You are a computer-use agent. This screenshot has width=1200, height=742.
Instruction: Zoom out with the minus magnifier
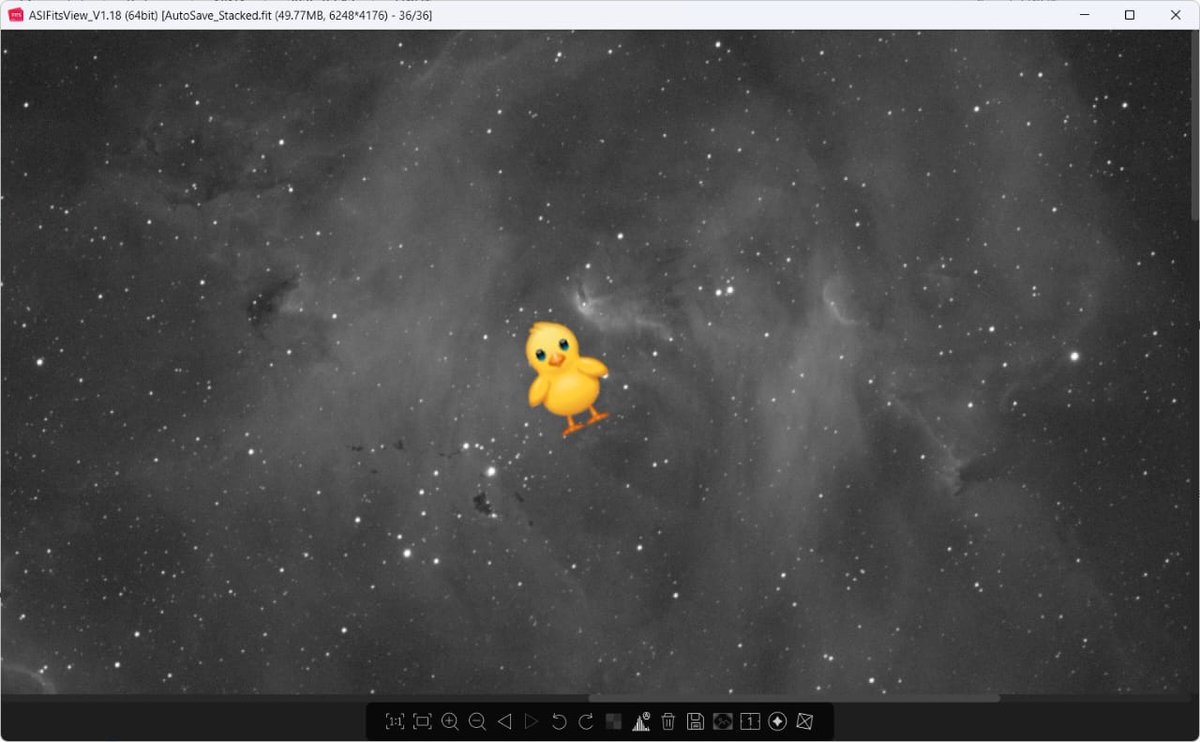pos(477,721)
